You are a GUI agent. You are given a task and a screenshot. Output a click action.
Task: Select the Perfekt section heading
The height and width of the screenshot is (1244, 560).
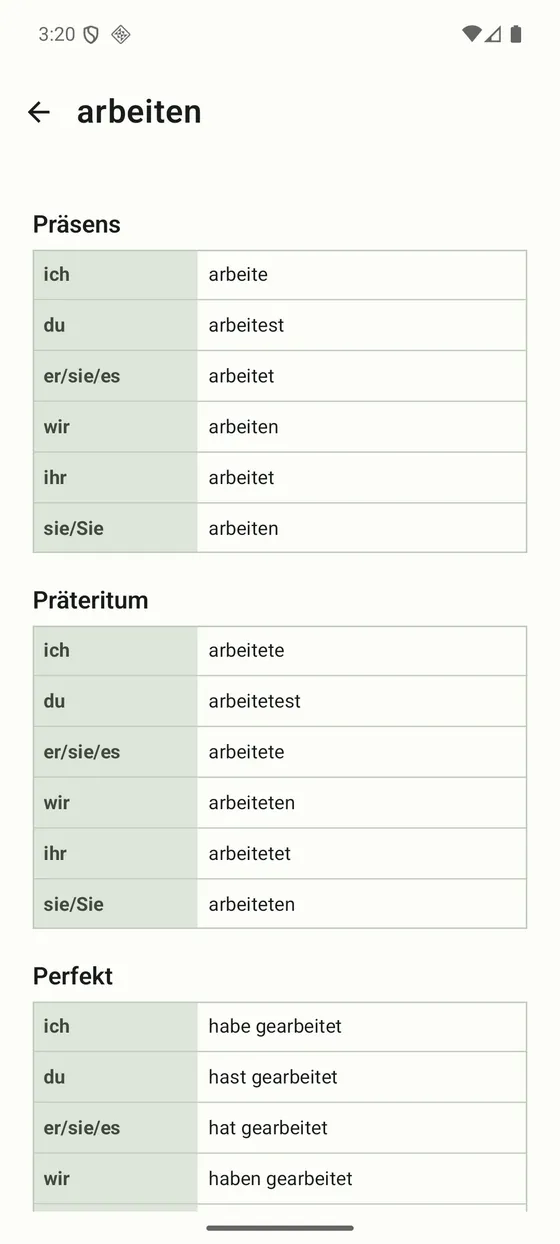point(73,976)
